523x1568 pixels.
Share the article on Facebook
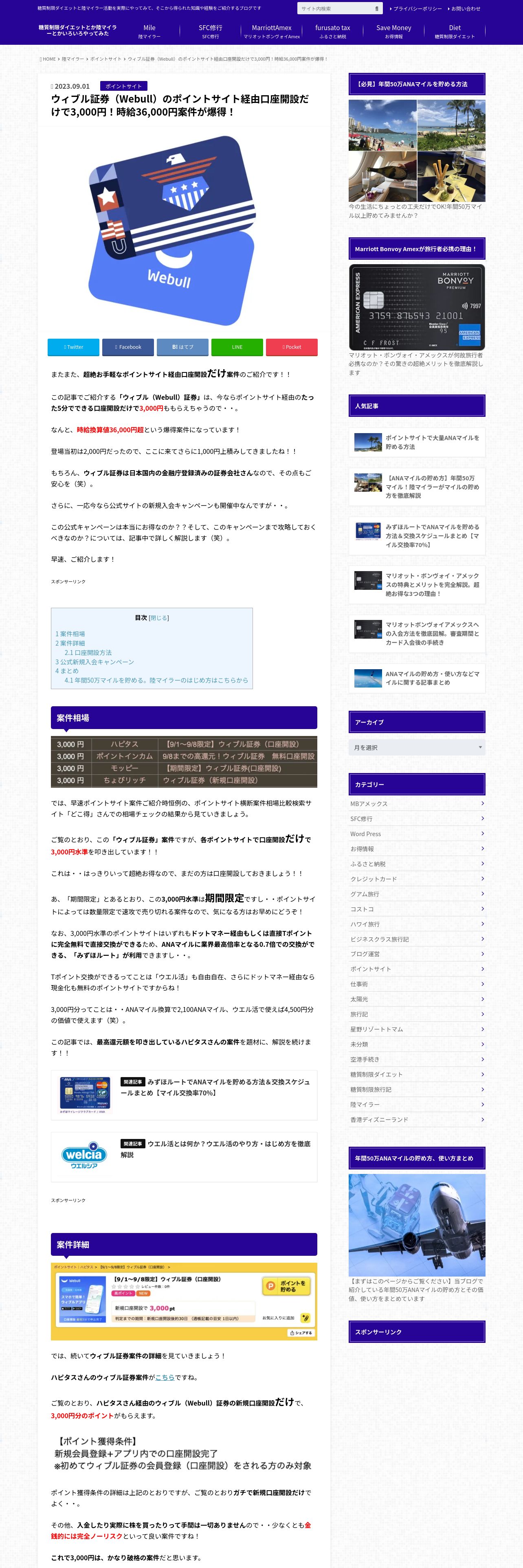tap(128, 347)
